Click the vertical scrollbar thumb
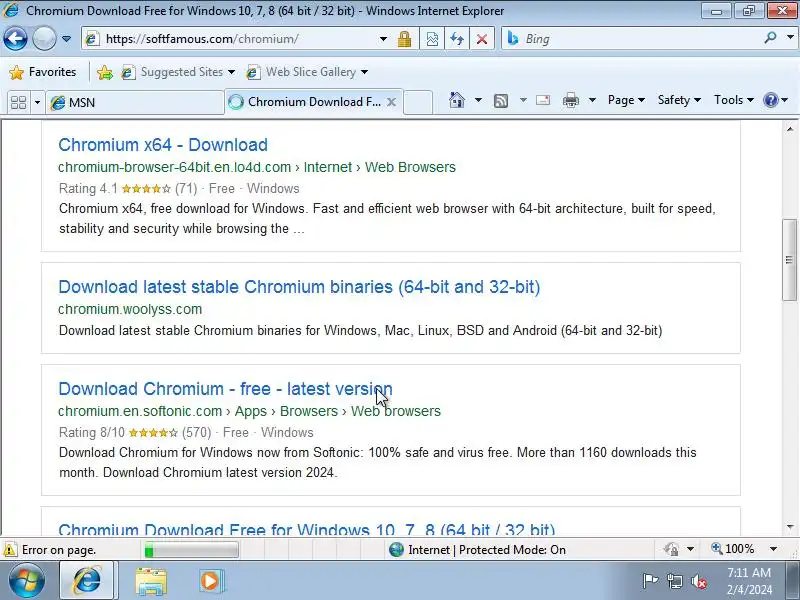This screenshot has width=800, height=600. pos(789,260)
